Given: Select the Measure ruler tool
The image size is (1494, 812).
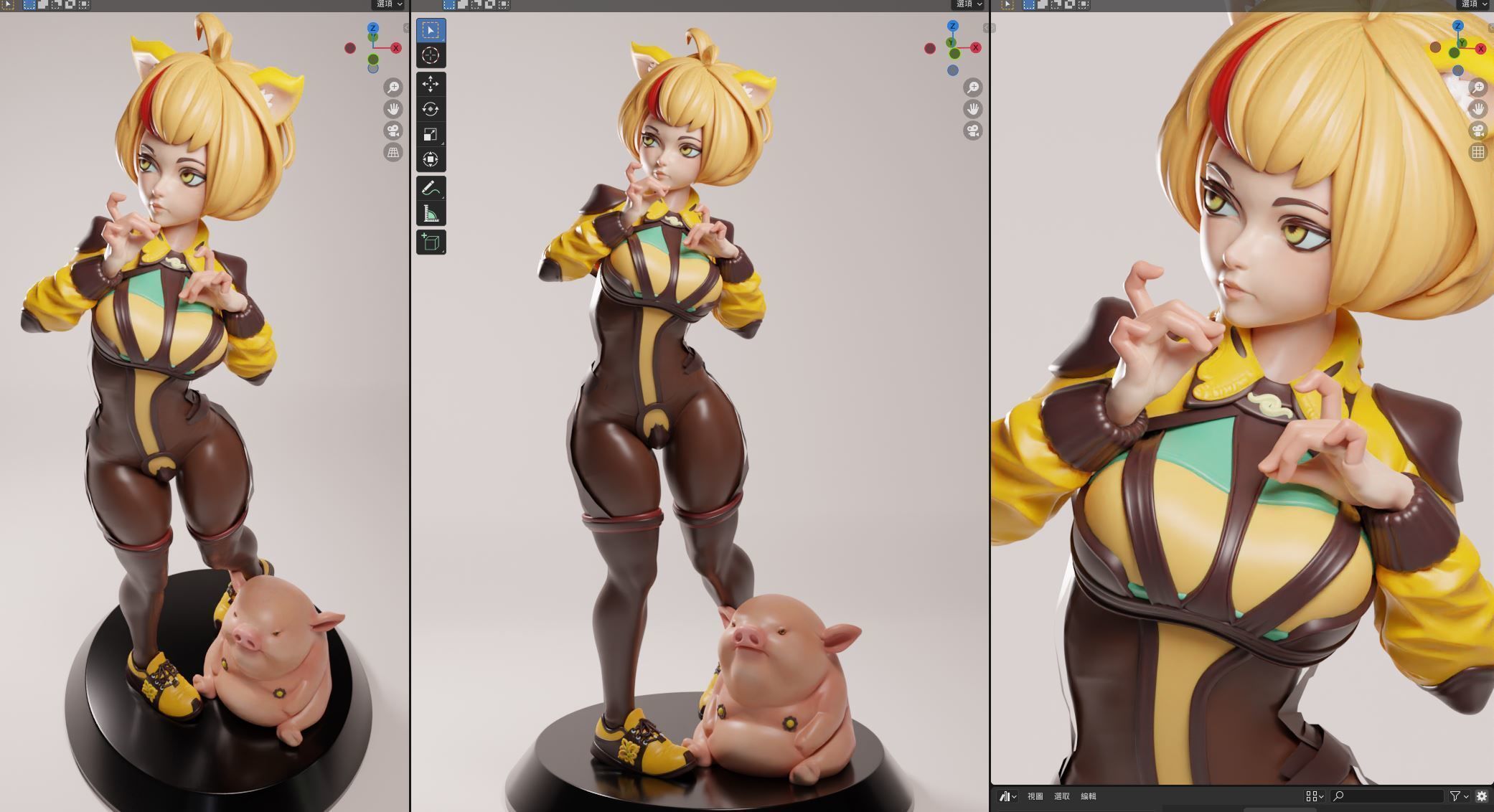Looking at the screenshot, I should coord(431,213).
